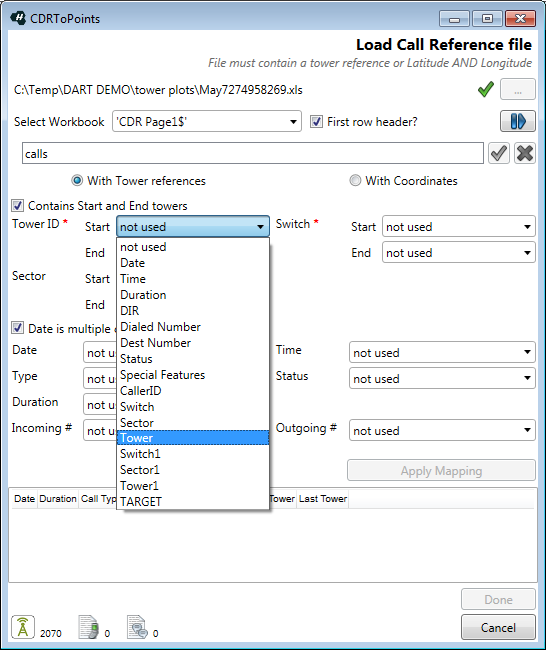Screen dimensions: 546x650
Task: Toggle Date is multiple checkbox
Action: coord(17,328)
